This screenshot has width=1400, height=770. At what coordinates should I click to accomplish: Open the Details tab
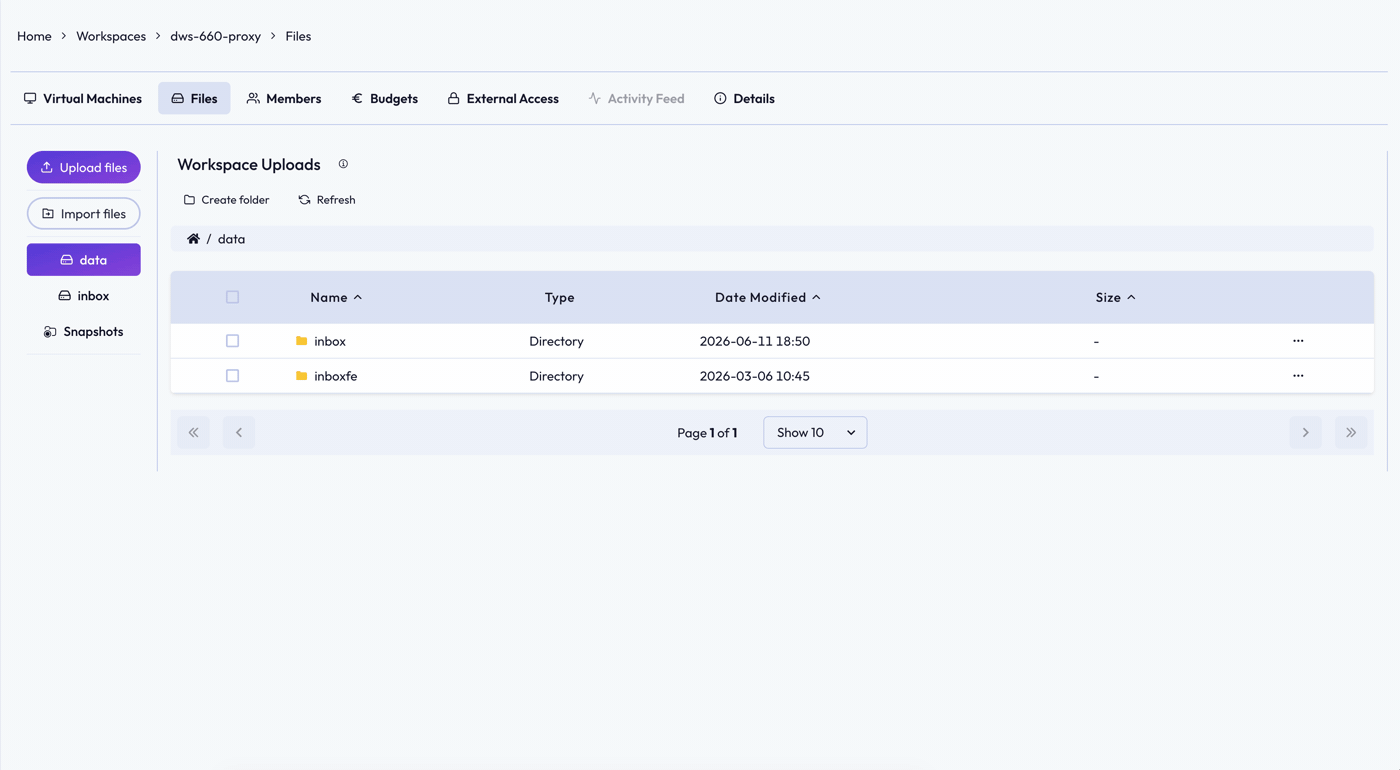click(745, 98)
